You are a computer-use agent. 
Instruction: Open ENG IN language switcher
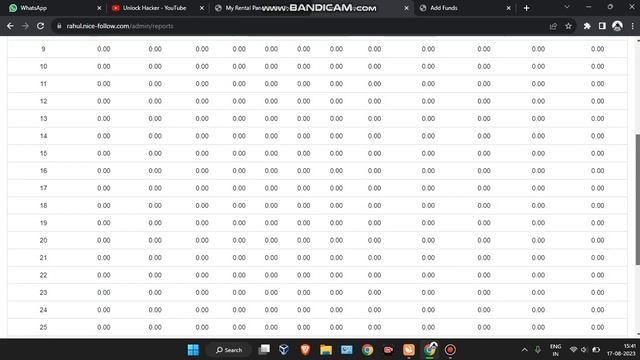coord(556,350)
